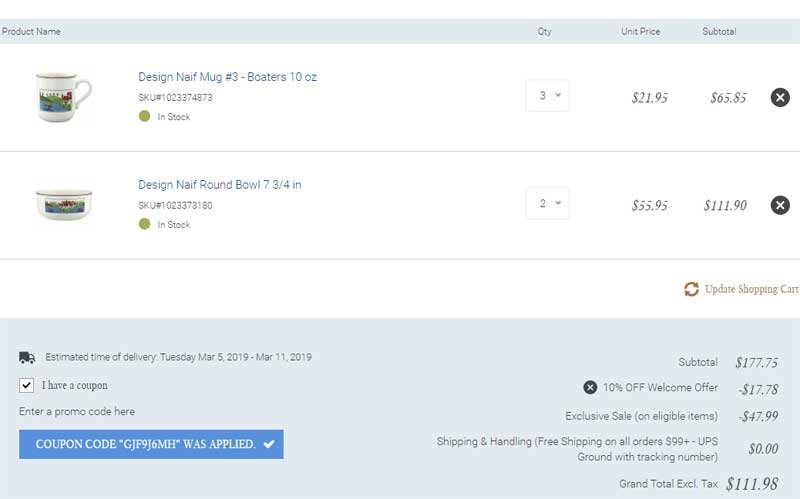Screen dimensions: 800x499
Task: Remove the 10% OFF Welcome Offer discount
Action: click(x=590, y=387)
